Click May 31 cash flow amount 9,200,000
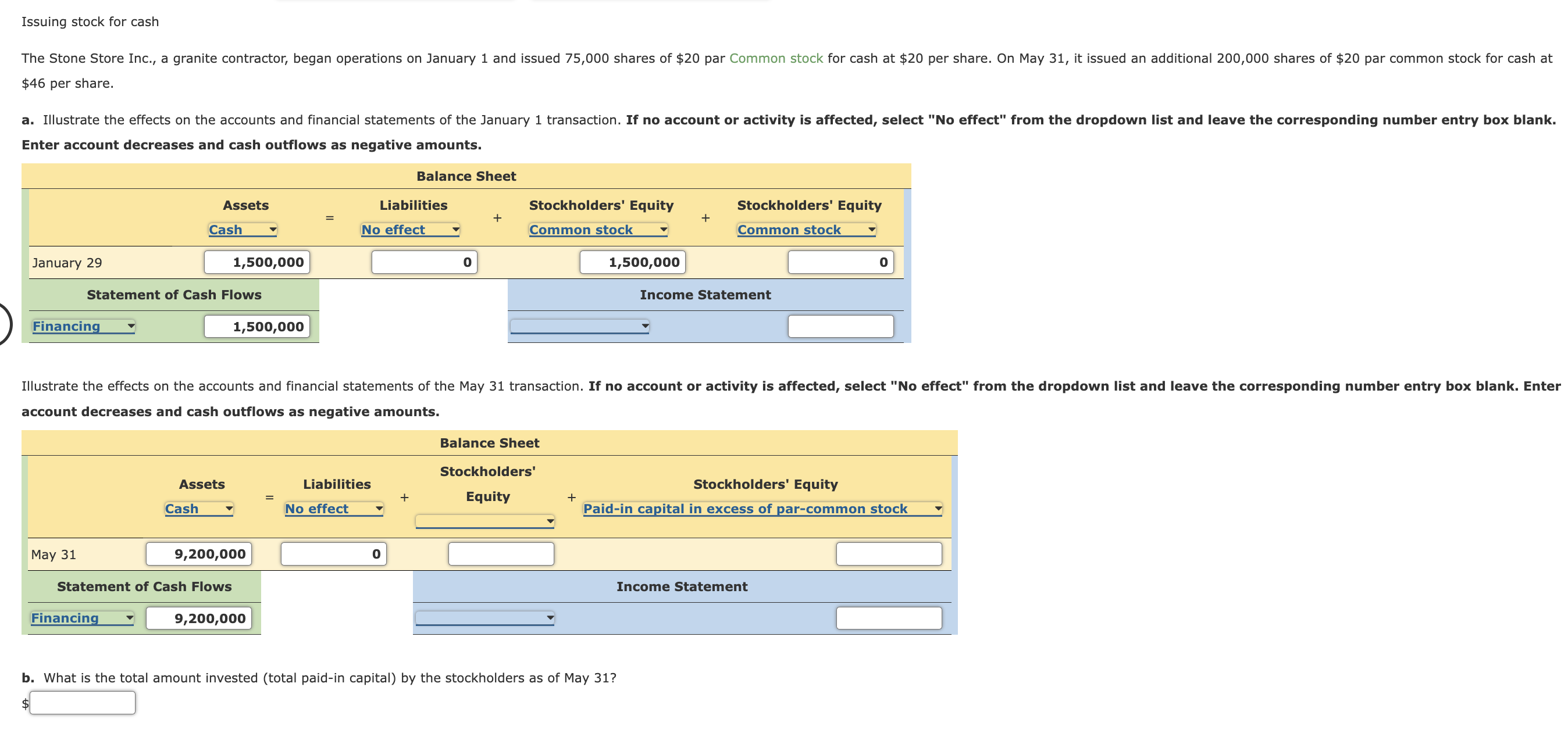 [198, 618]
